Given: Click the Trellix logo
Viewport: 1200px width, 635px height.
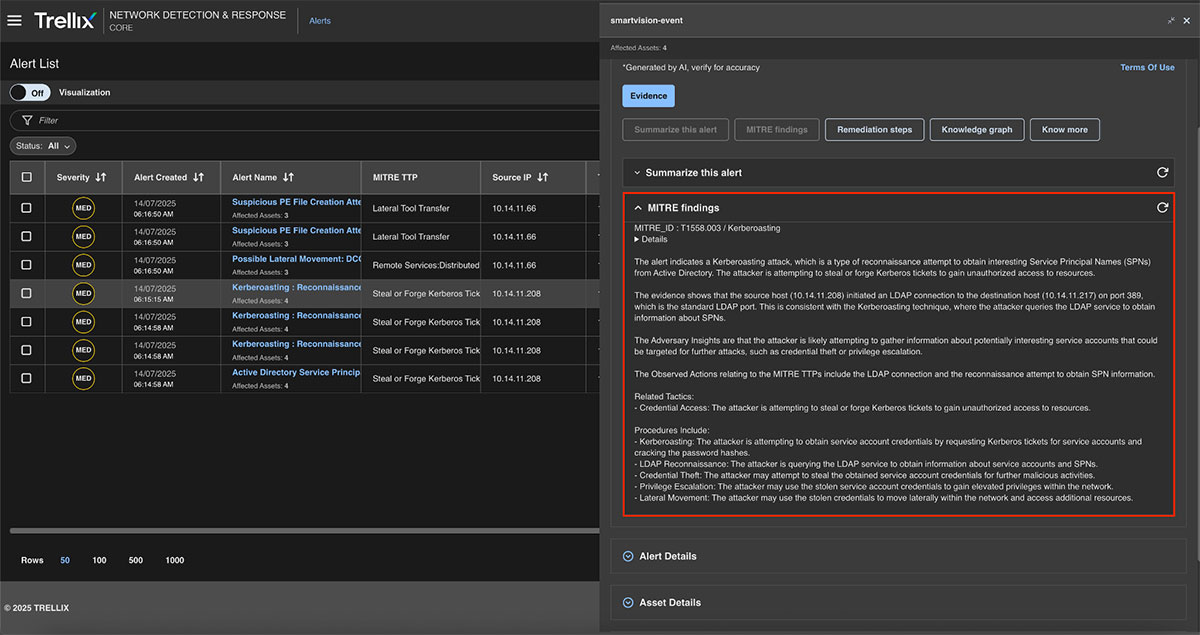Looking at the screenshot, I should (x=64, y=20).
